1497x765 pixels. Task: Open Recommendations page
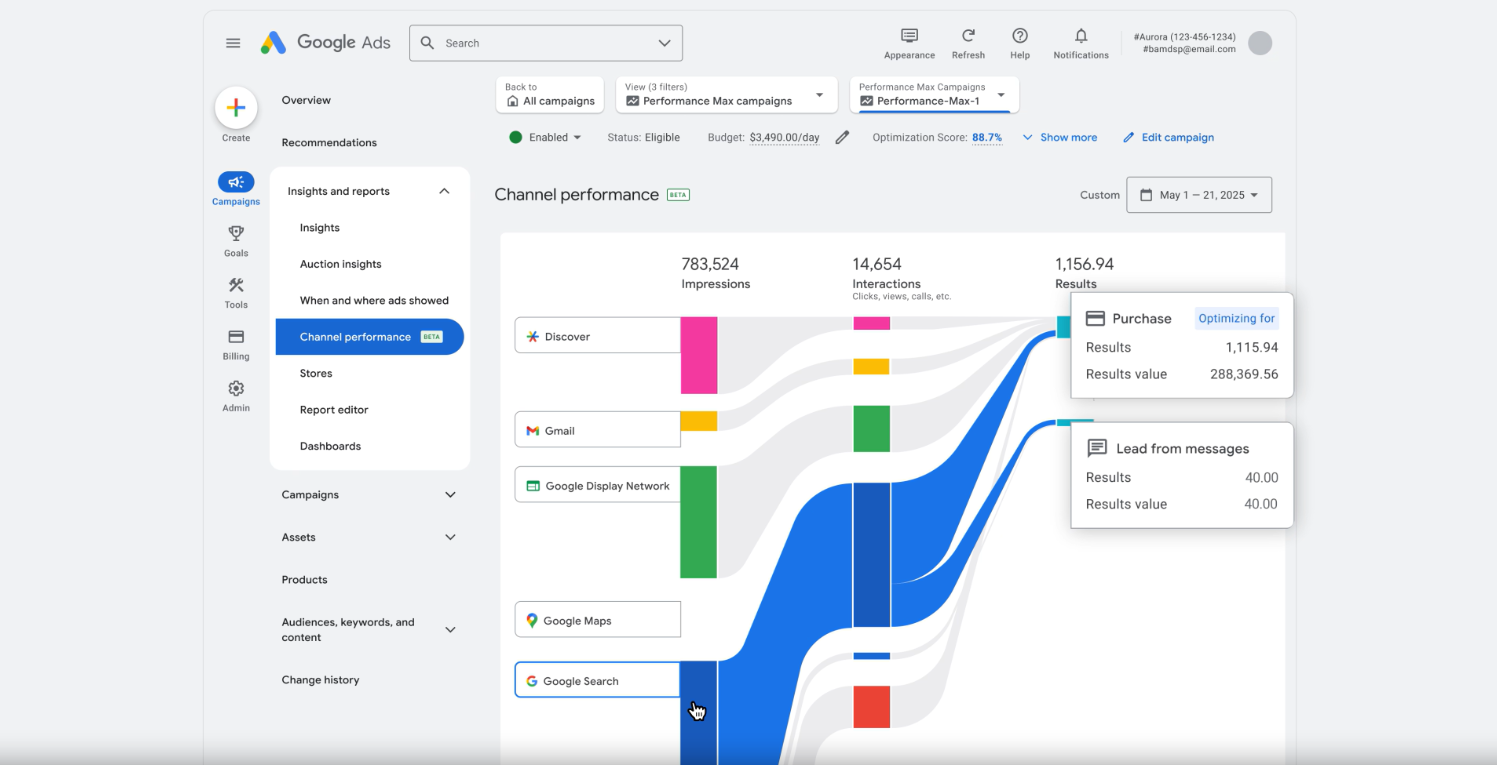click(329, 143)
